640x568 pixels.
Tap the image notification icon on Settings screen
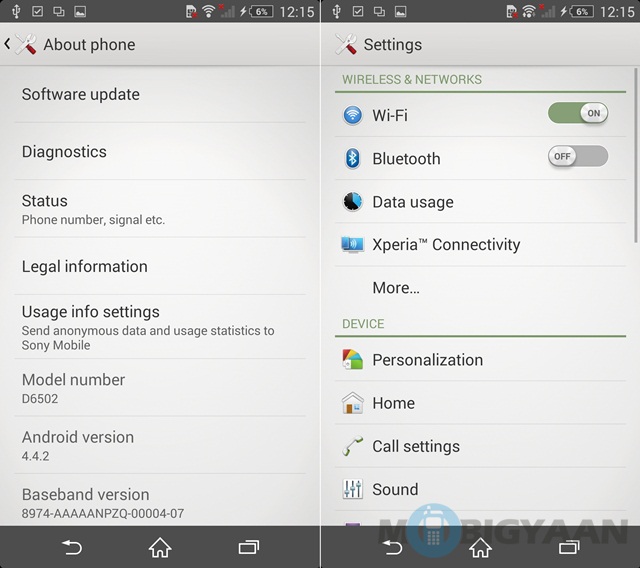click(400, 11)
